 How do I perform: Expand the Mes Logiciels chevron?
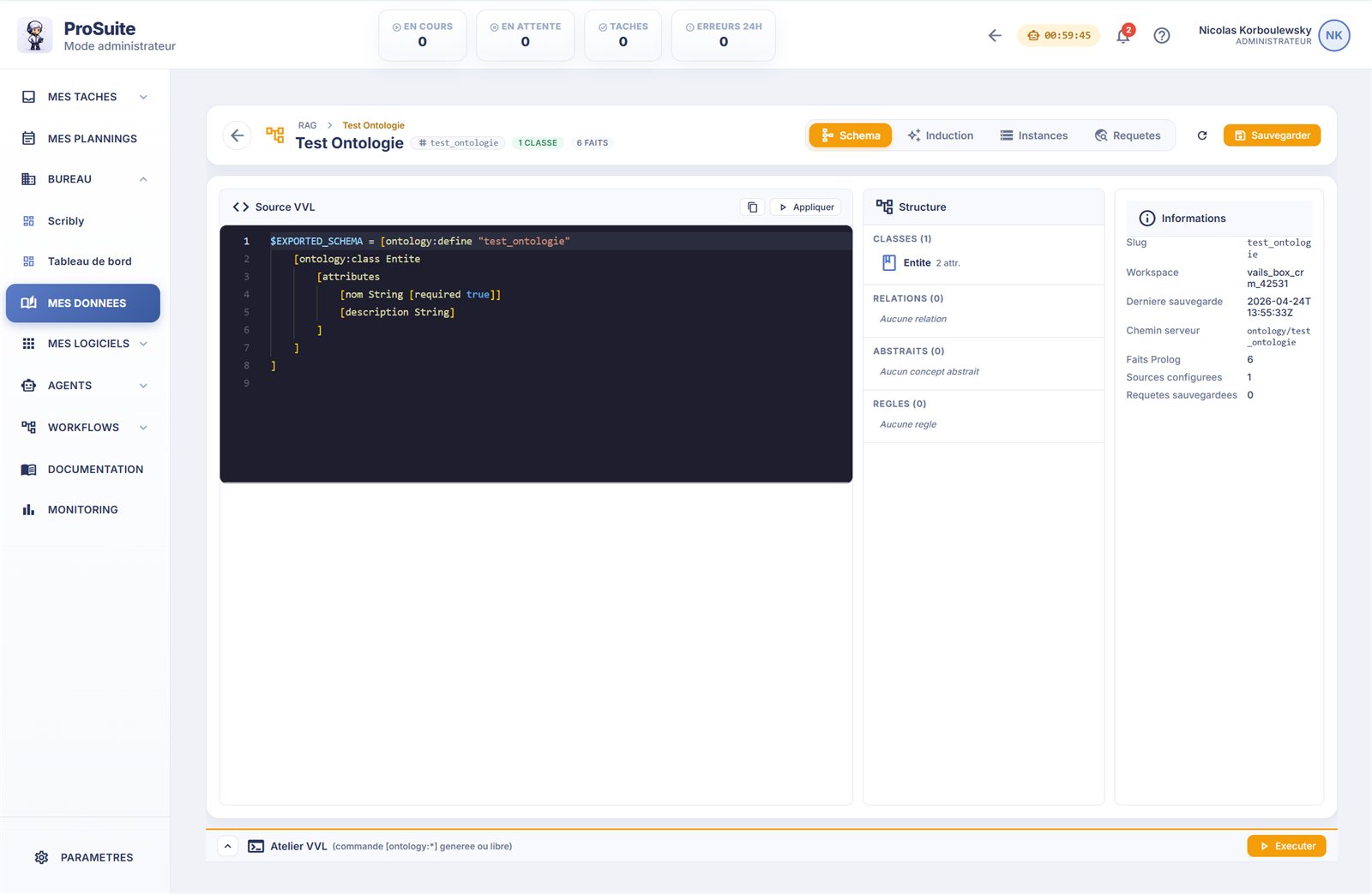143,344
